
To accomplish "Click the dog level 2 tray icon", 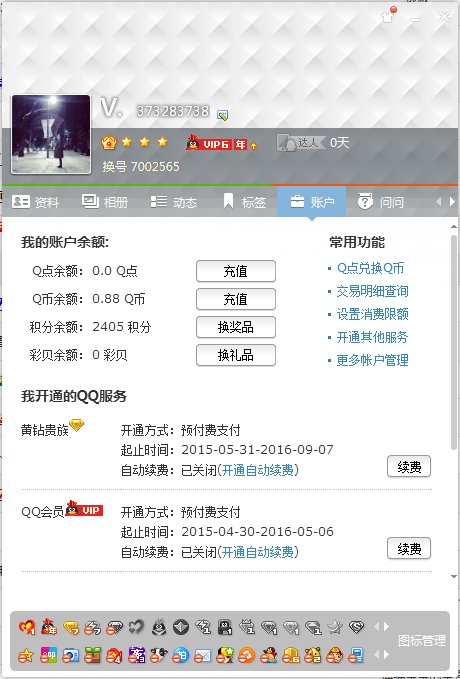I will [x=315, y=655].
